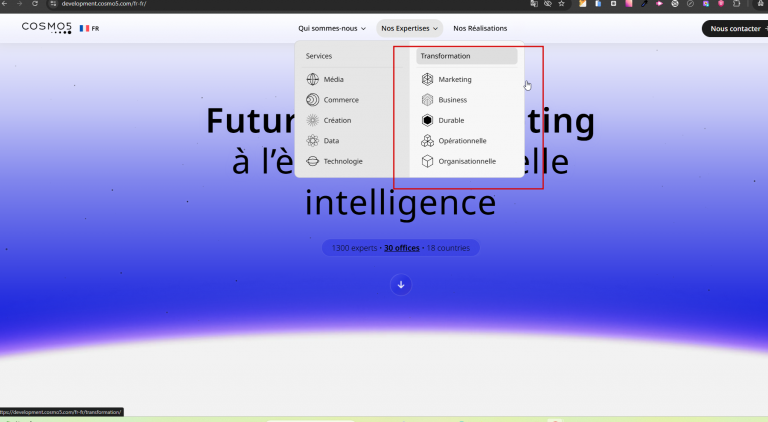This screenshot has width=768, height=422.
Task: Click the Technologie ringed planet icon
Action: click(x=312, y=161)
